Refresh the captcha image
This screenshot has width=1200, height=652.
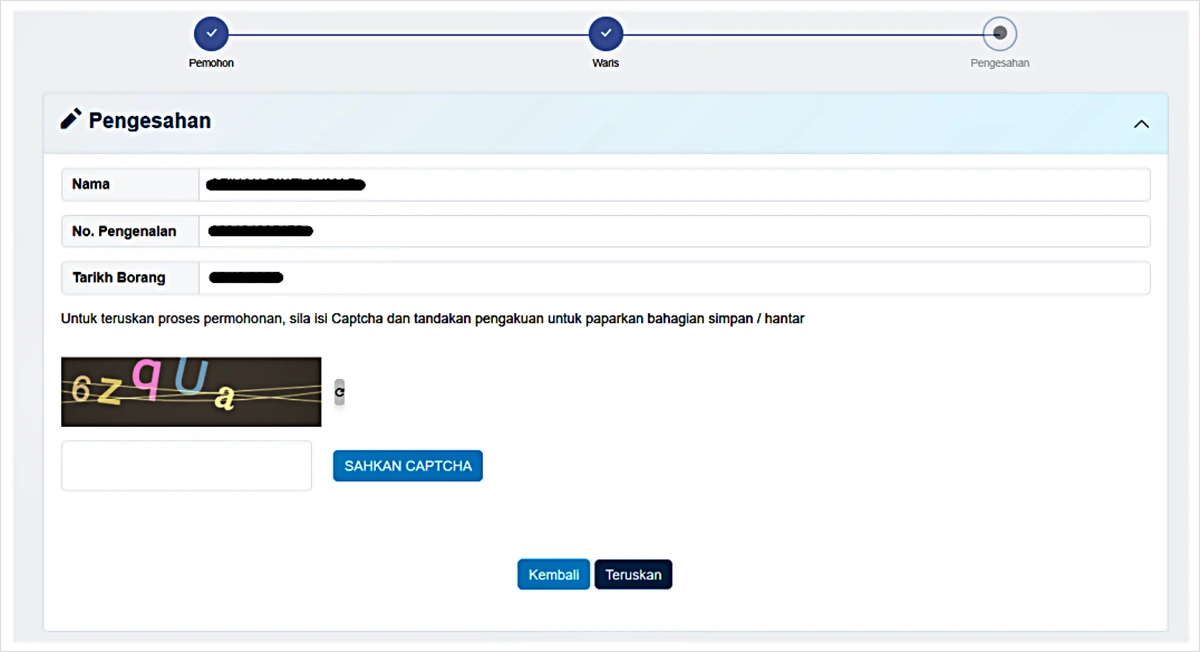tap(339, 393)
